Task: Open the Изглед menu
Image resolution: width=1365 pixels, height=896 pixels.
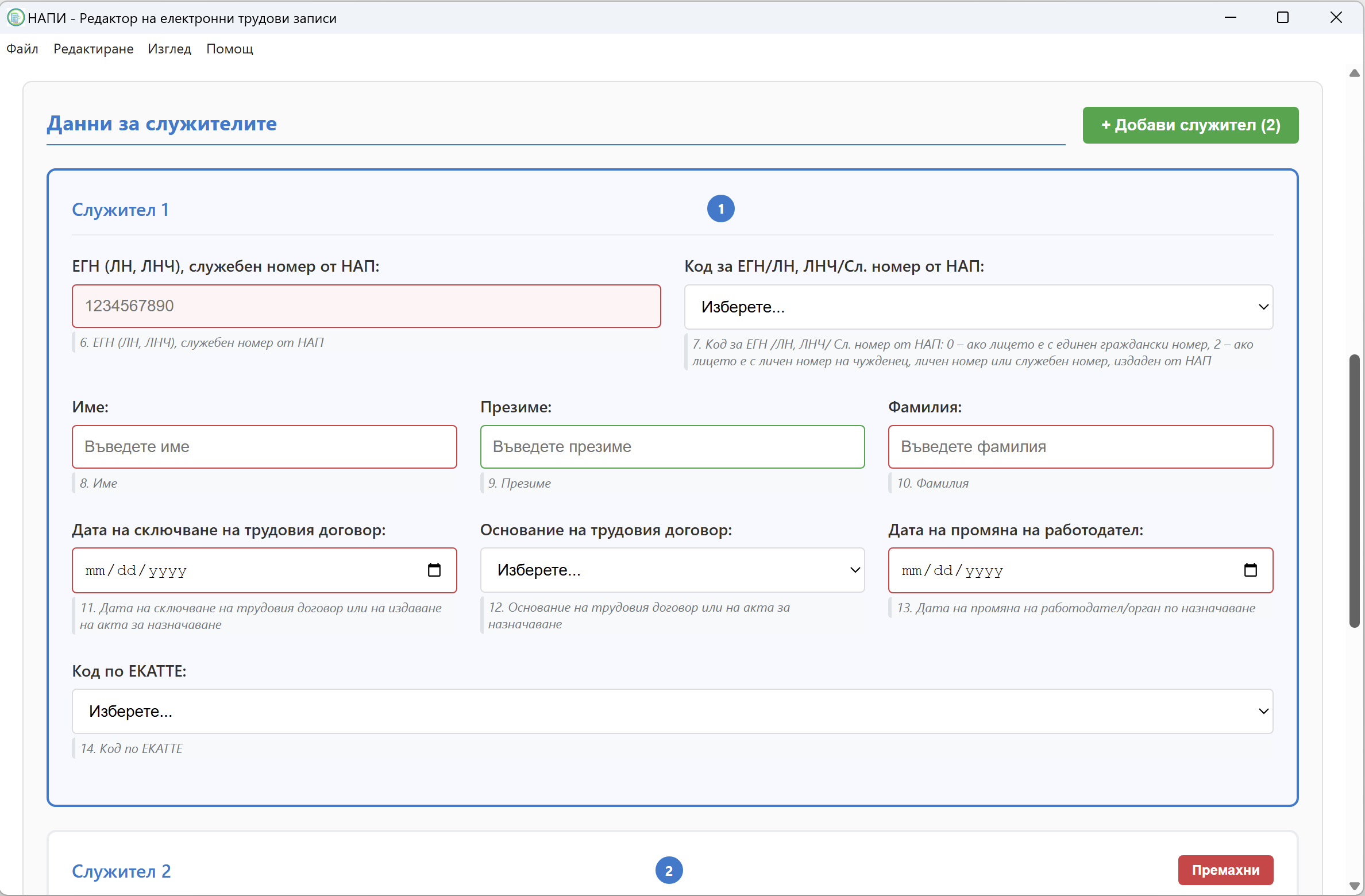Action: 169,49
